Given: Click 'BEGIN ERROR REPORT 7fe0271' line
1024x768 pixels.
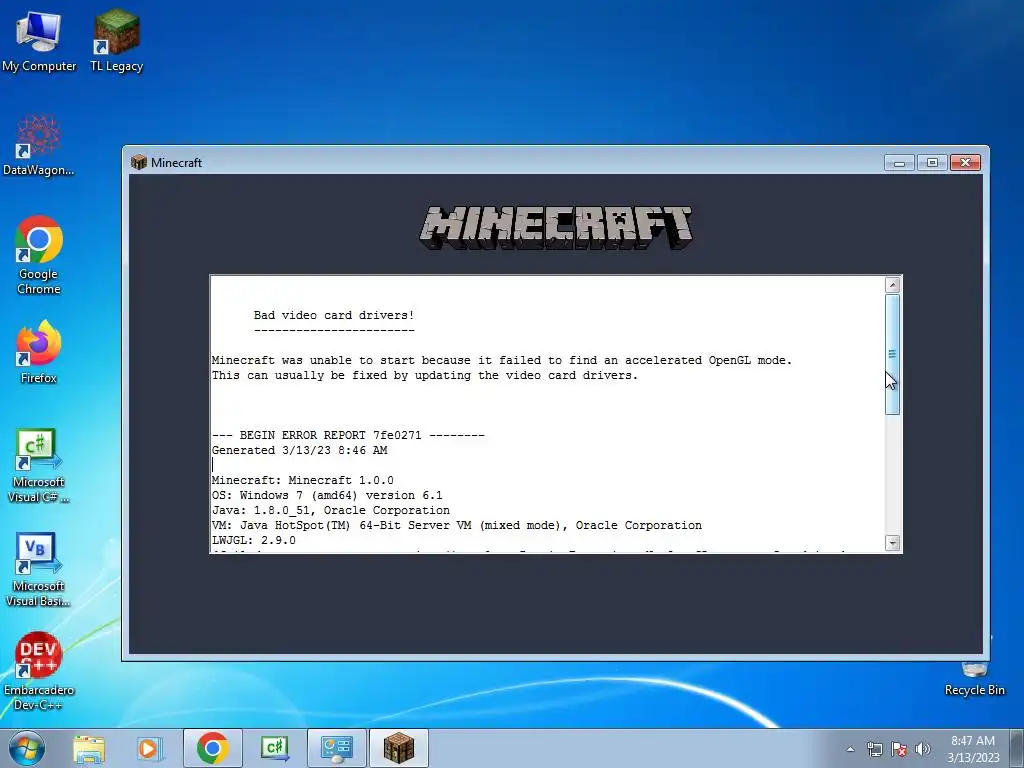Looking at the screenshot, I should [348, 436].
